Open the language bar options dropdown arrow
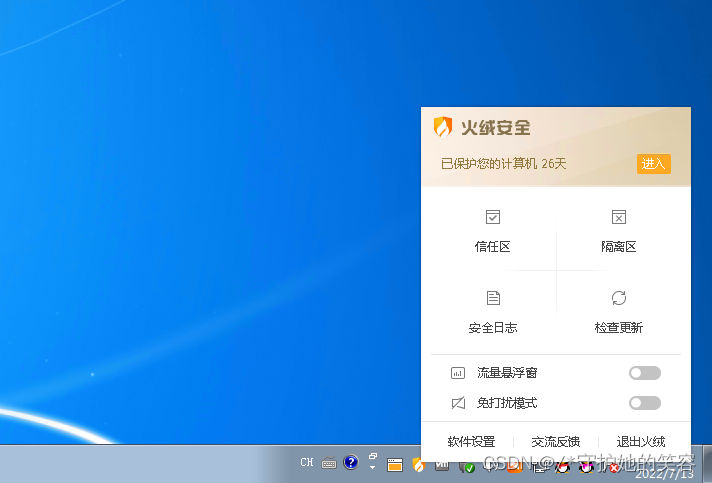Viewport: 712px width, 483px height. click(373, 467)
